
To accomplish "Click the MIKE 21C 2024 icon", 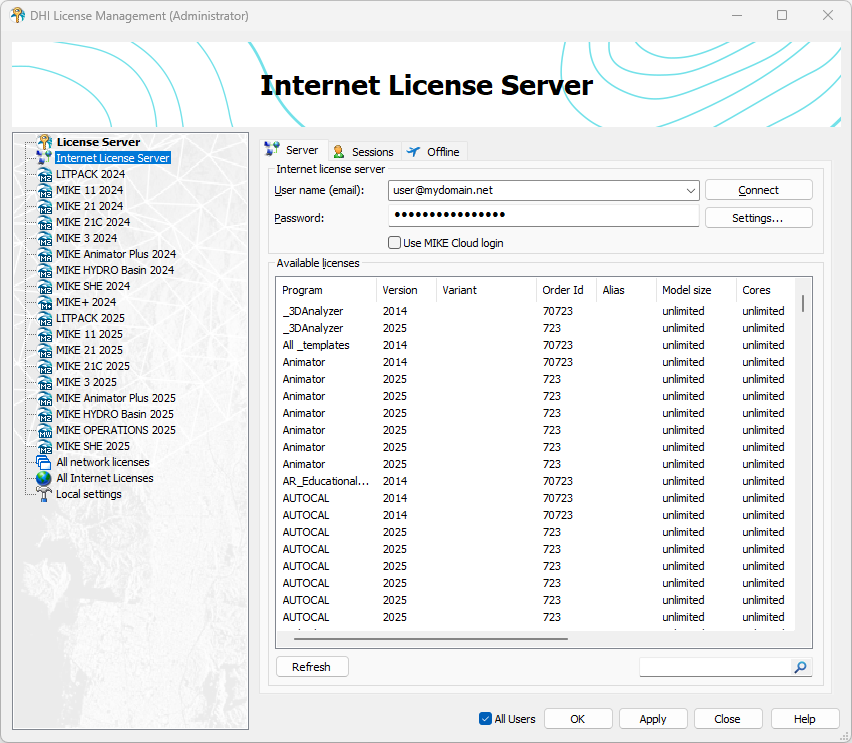I will tap(45, 222).
